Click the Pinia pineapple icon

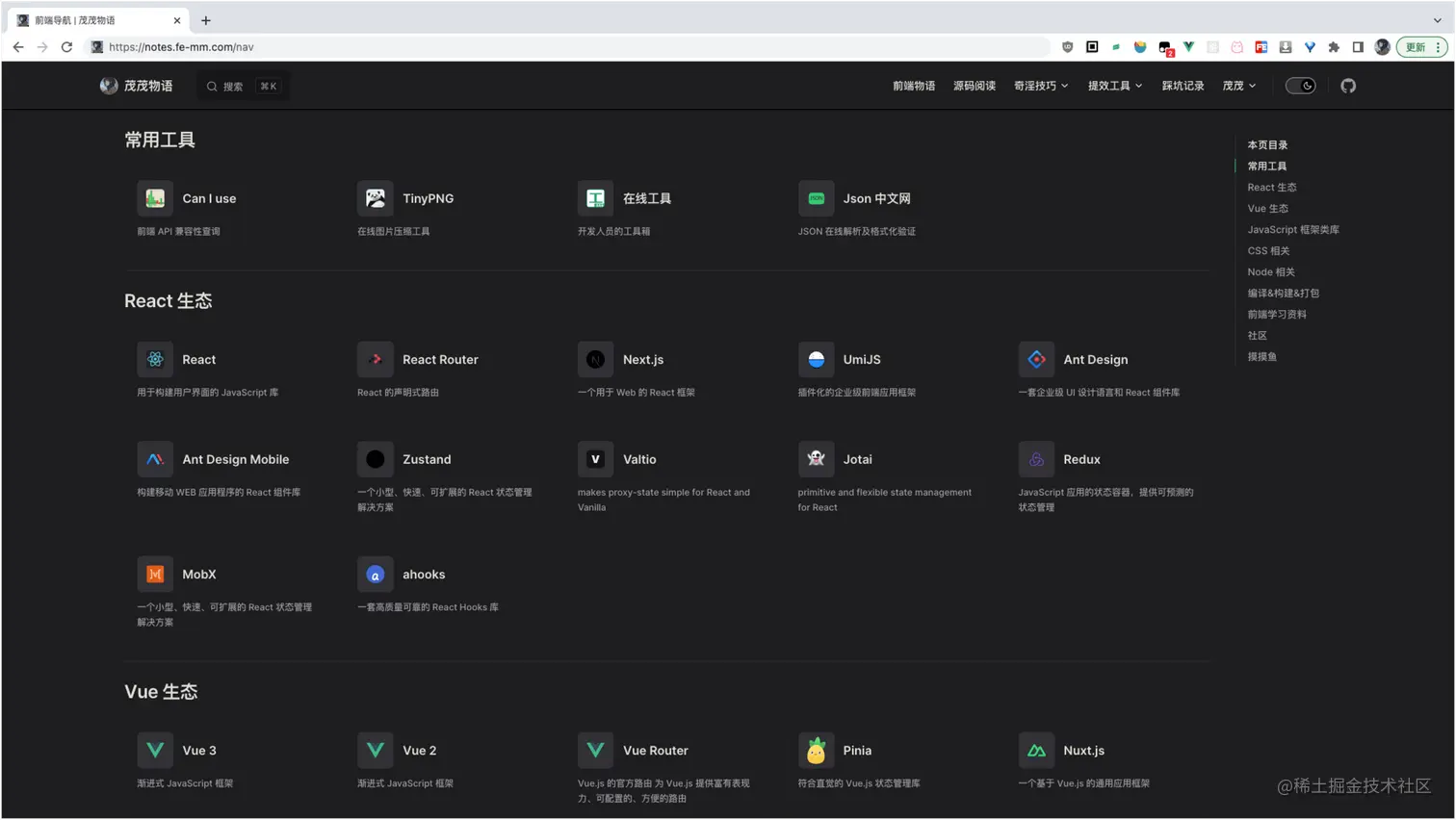[817, 750]
